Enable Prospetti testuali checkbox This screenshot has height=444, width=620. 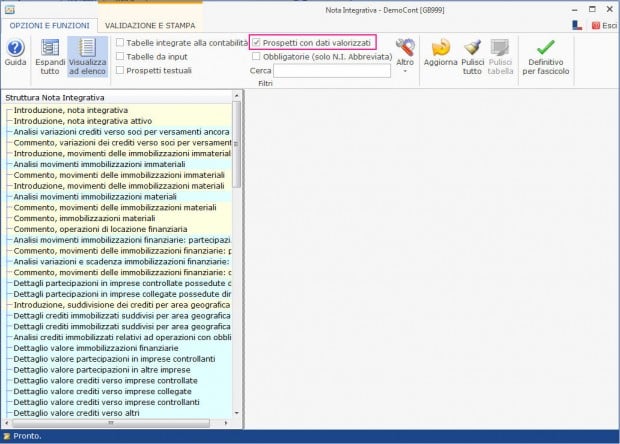coord(120,70)
